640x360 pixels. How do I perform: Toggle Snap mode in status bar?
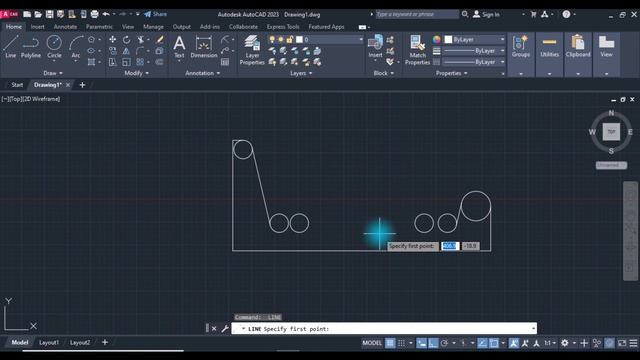click(402, 343)
